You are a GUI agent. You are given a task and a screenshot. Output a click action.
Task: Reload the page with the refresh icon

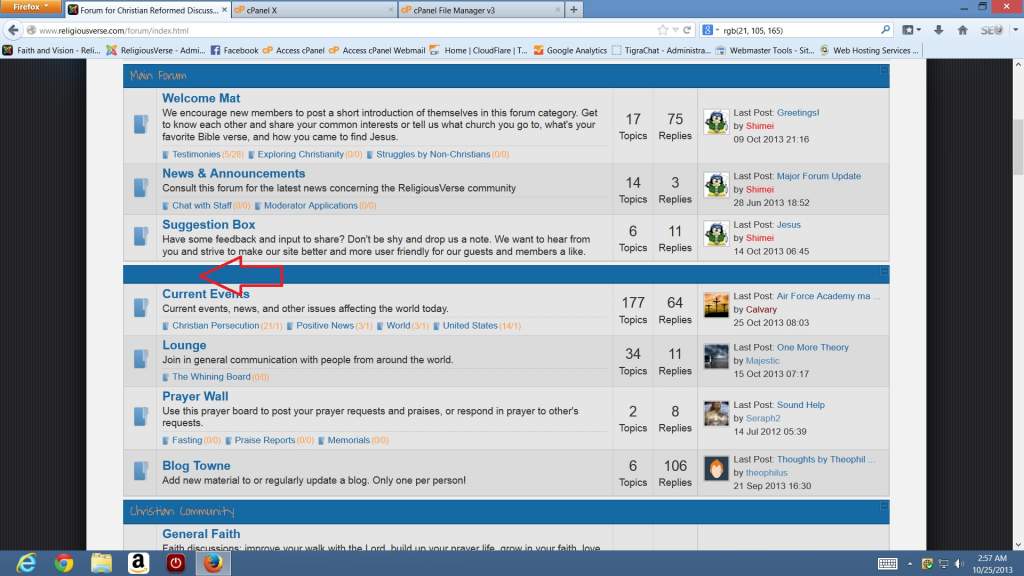coord(687,30)
